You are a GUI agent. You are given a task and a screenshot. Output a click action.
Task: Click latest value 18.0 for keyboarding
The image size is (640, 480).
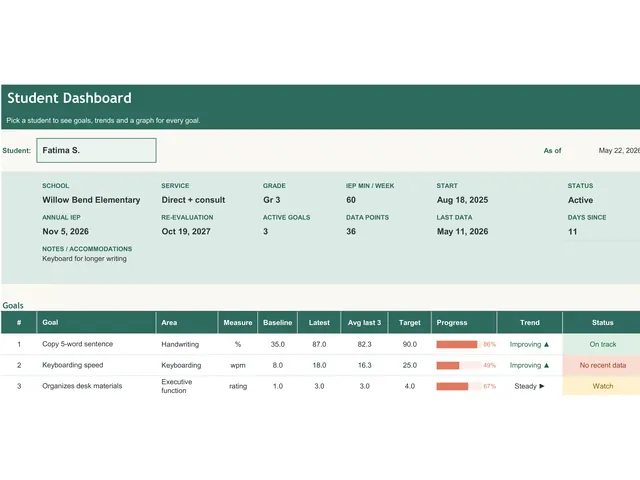[319, 365]
